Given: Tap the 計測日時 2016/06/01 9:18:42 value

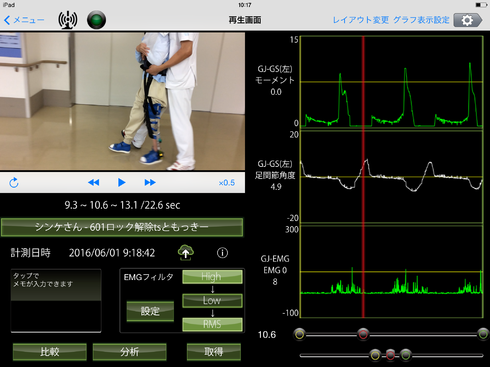Looking at the screenshot, I should click(112, 253).
